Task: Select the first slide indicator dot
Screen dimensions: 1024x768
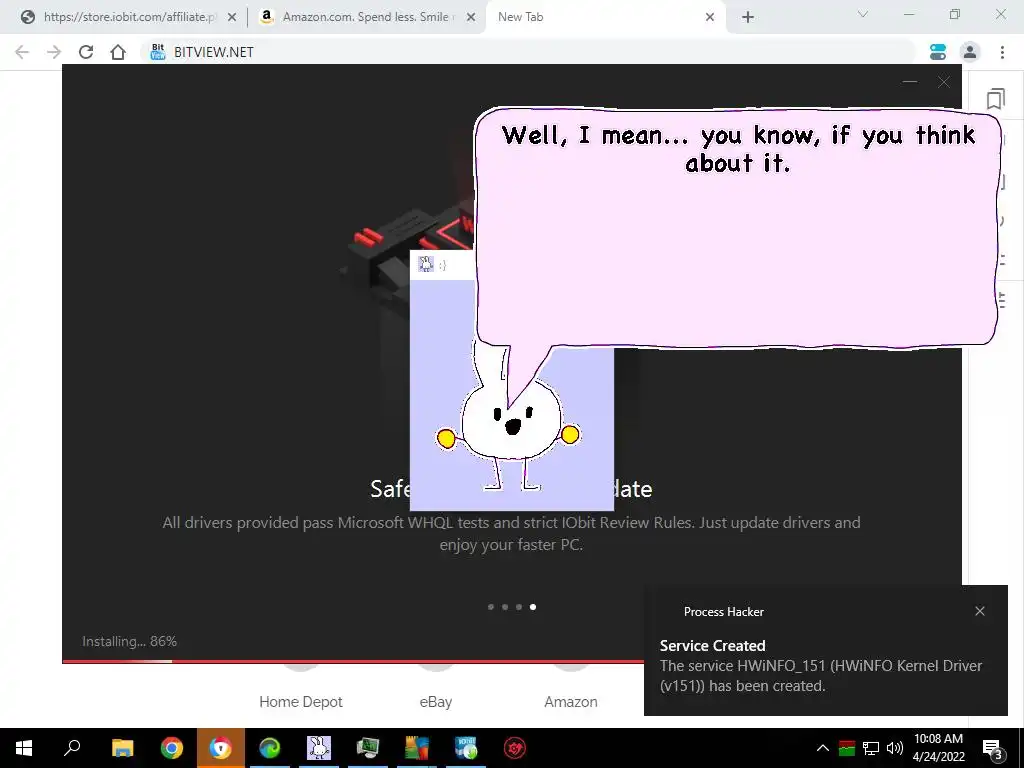Action: coord(491,607)
